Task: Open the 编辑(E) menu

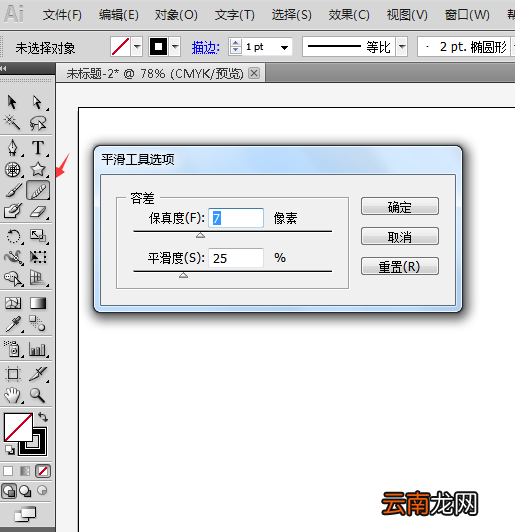Action: pyautogui.click(x=119, y=15)
